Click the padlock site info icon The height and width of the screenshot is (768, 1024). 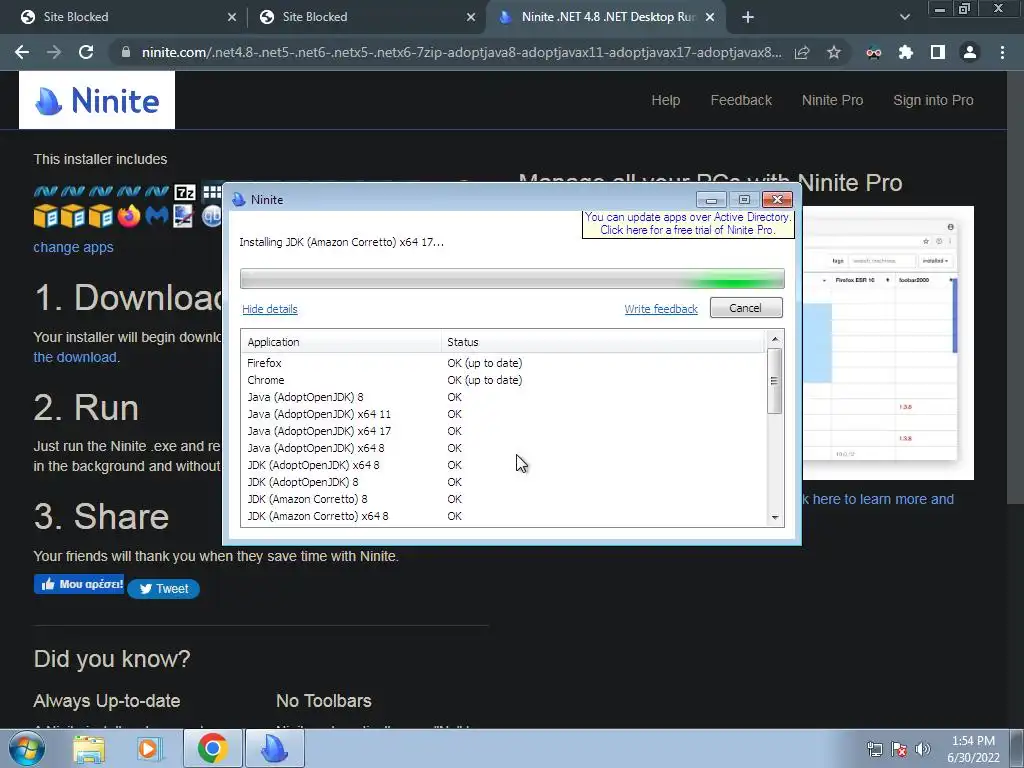pos(126,53)
